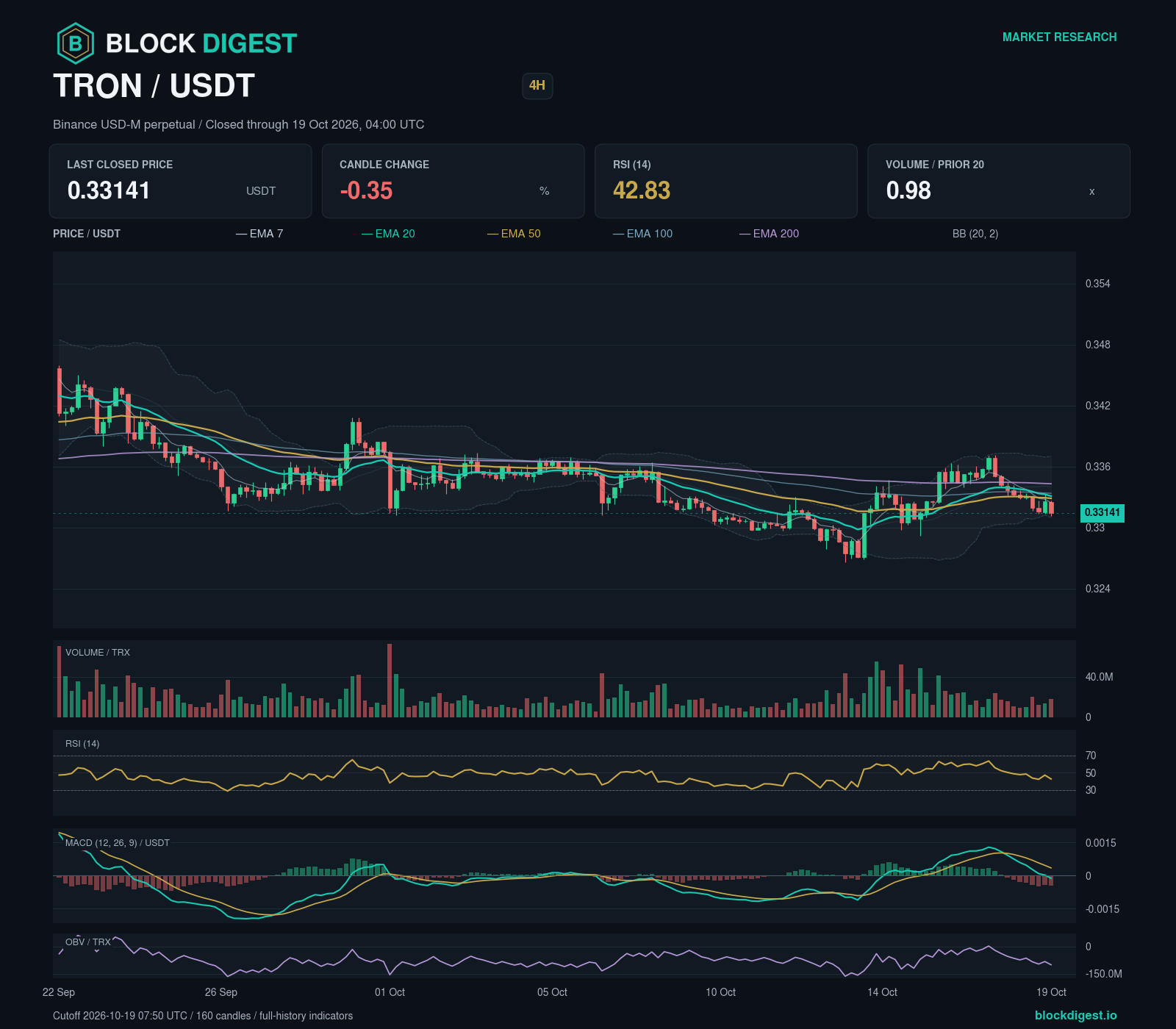Select the 4H timeframe badge
The image size is (1176, 1029).
point(537,85)
